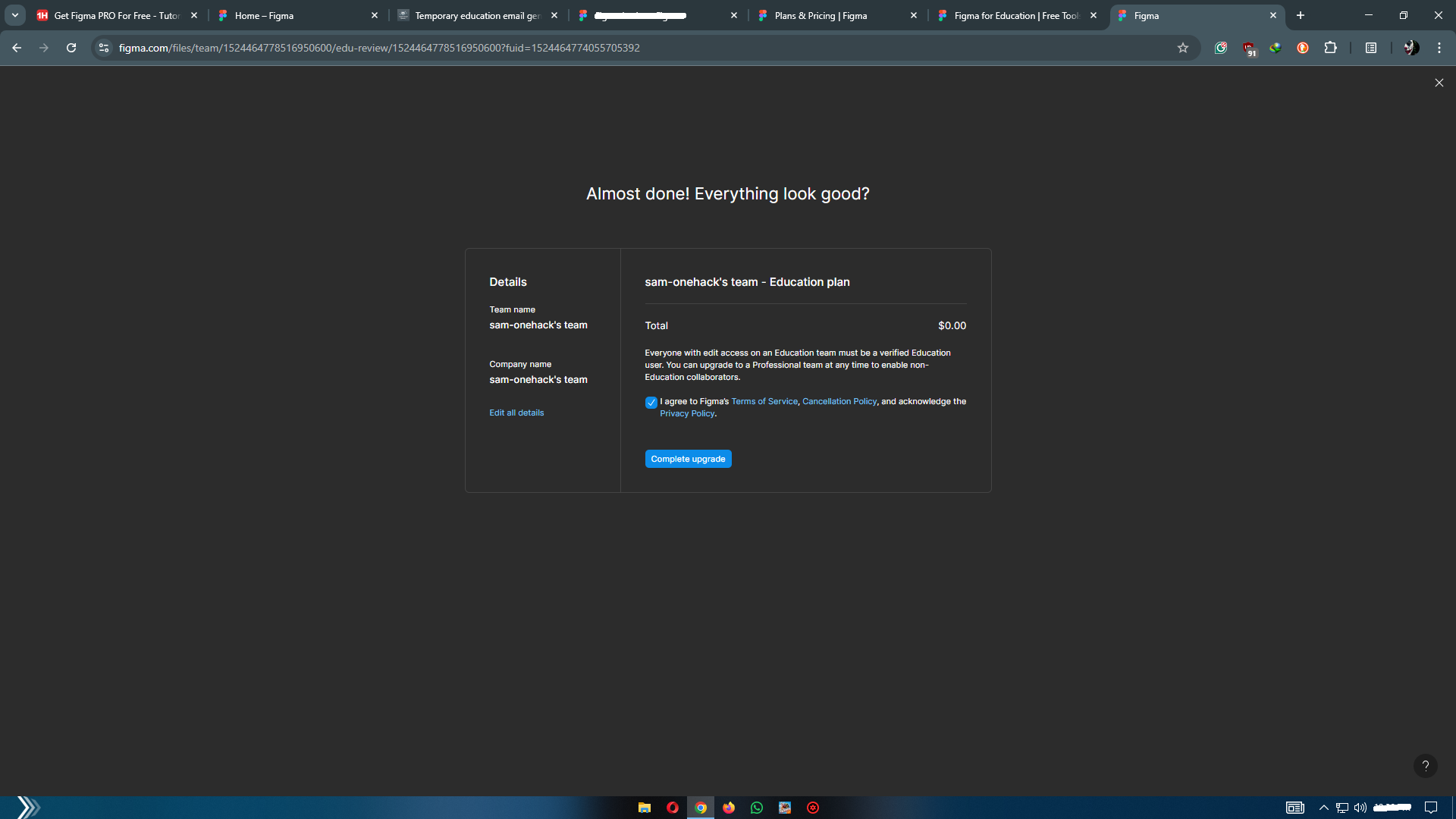Switch to Plans & Pricing | Figma tab

[x=838, y=15]
